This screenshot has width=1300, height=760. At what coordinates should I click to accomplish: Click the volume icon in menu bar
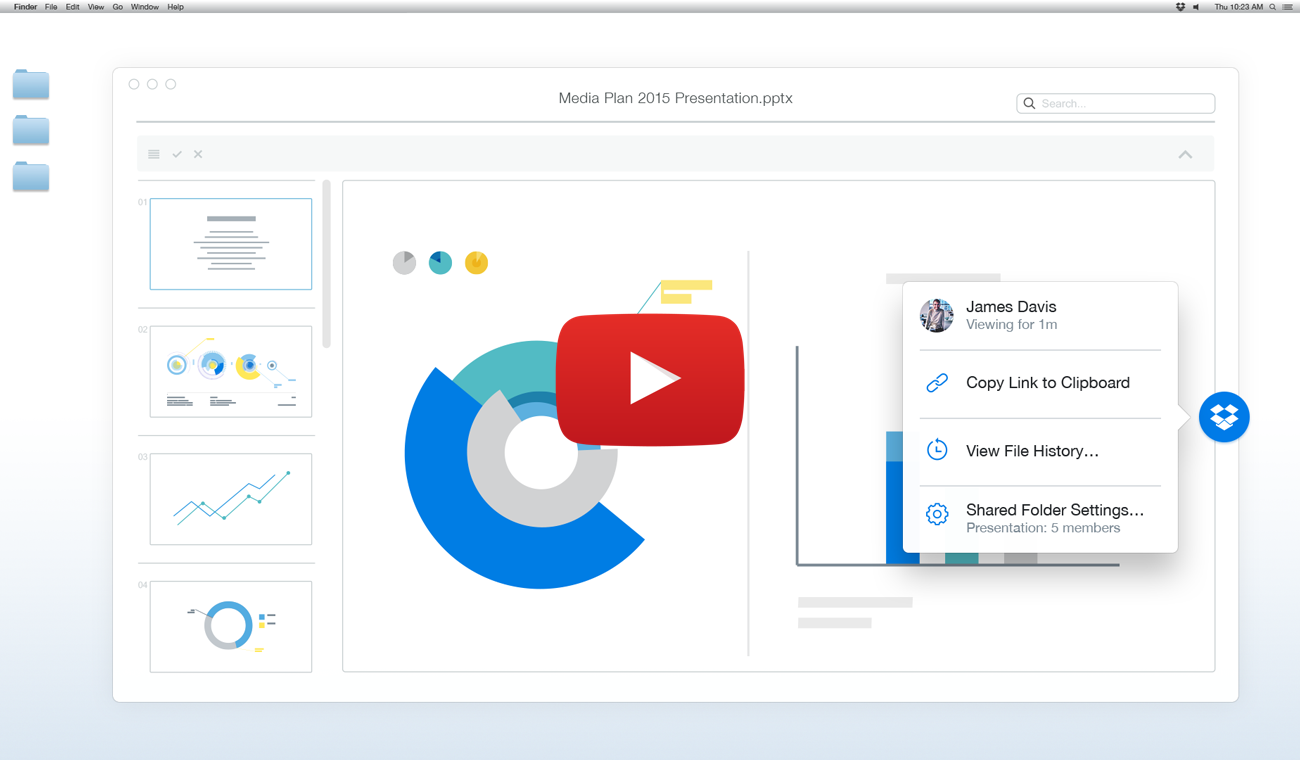click(1198, 7)
